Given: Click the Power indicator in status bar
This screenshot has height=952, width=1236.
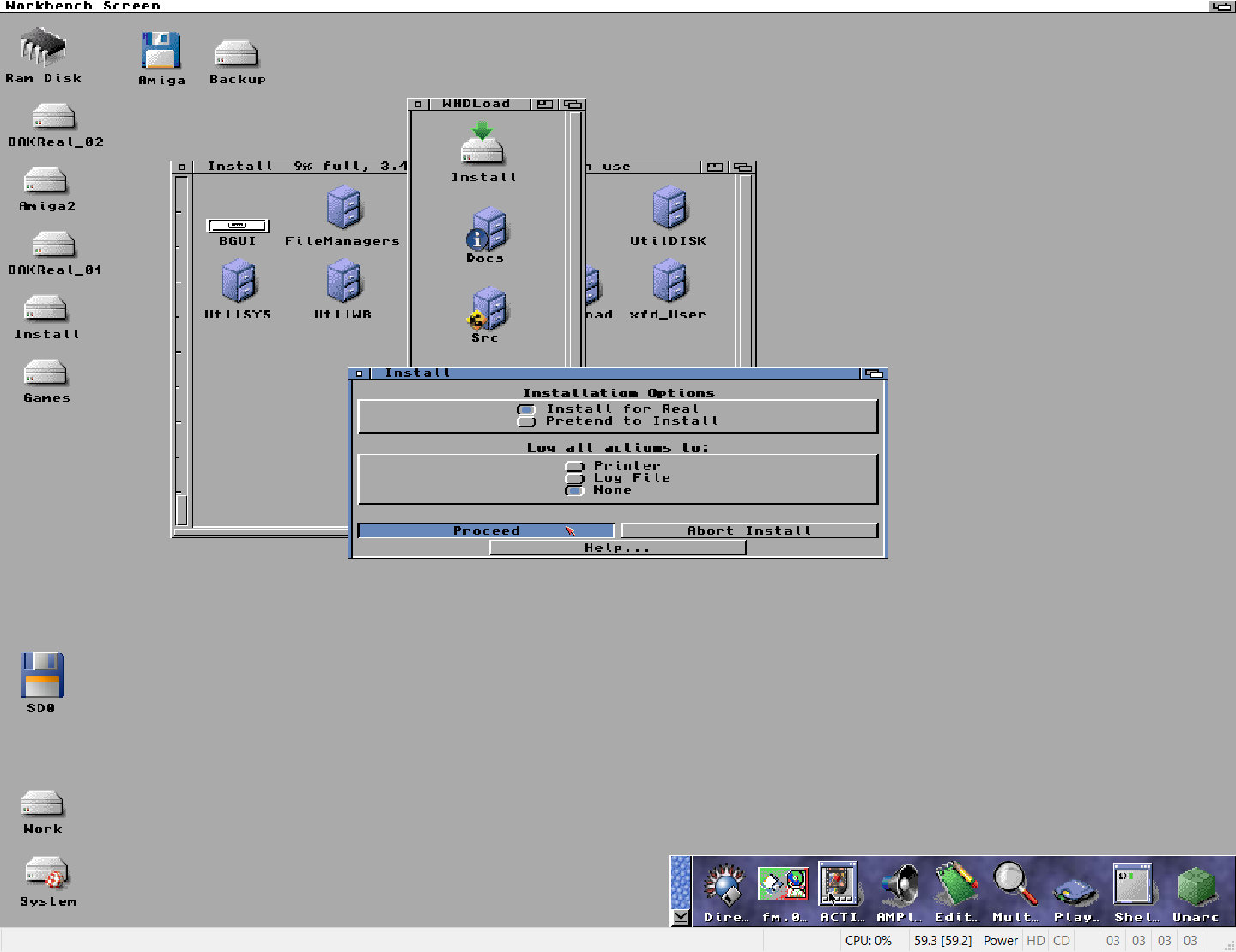Looking at the screenshot, I should (x=1001, y=941).
